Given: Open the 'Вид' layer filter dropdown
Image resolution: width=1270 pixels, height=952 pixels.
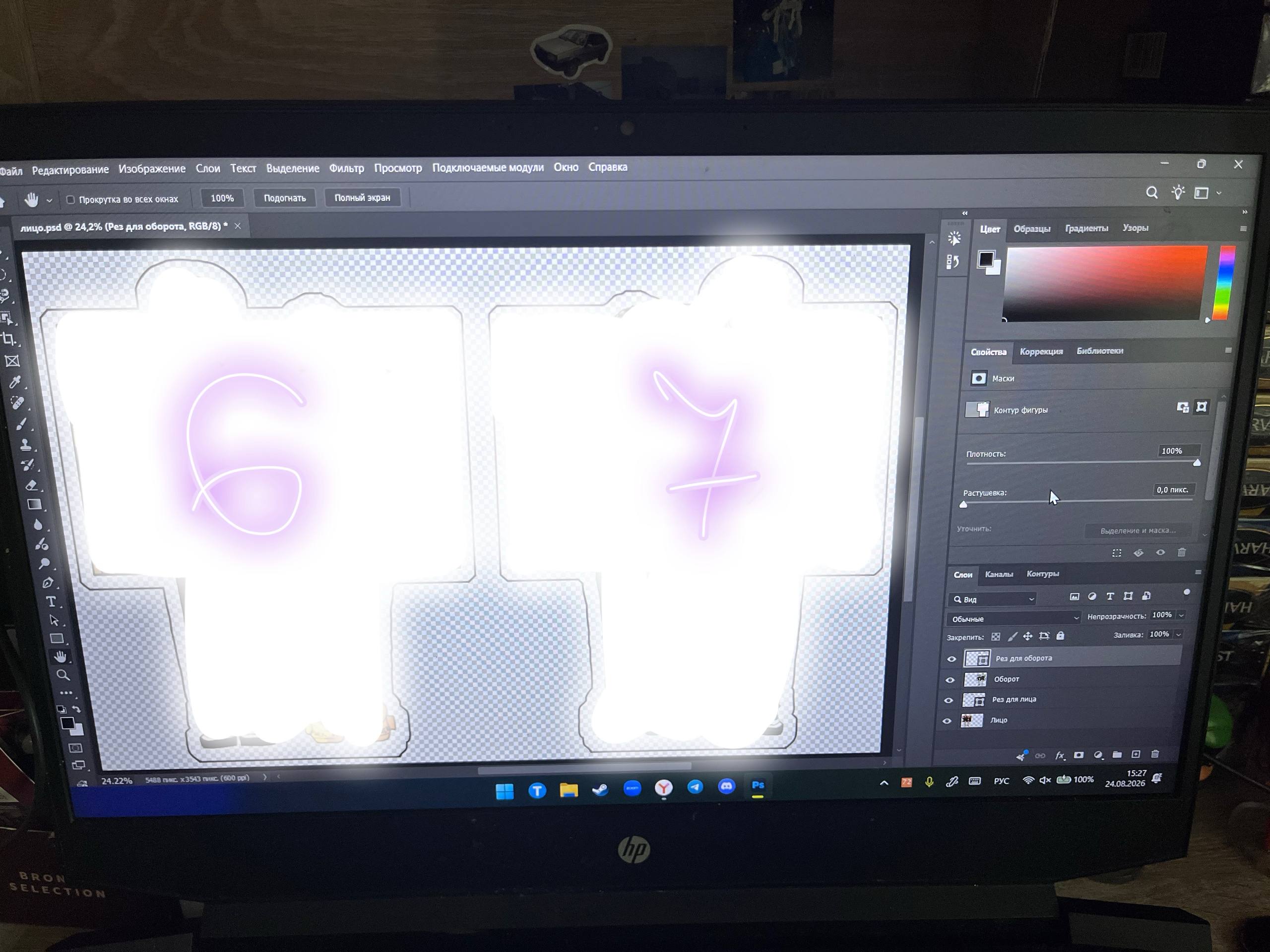Looking at the screenshot, I should [x=994, y=599].
